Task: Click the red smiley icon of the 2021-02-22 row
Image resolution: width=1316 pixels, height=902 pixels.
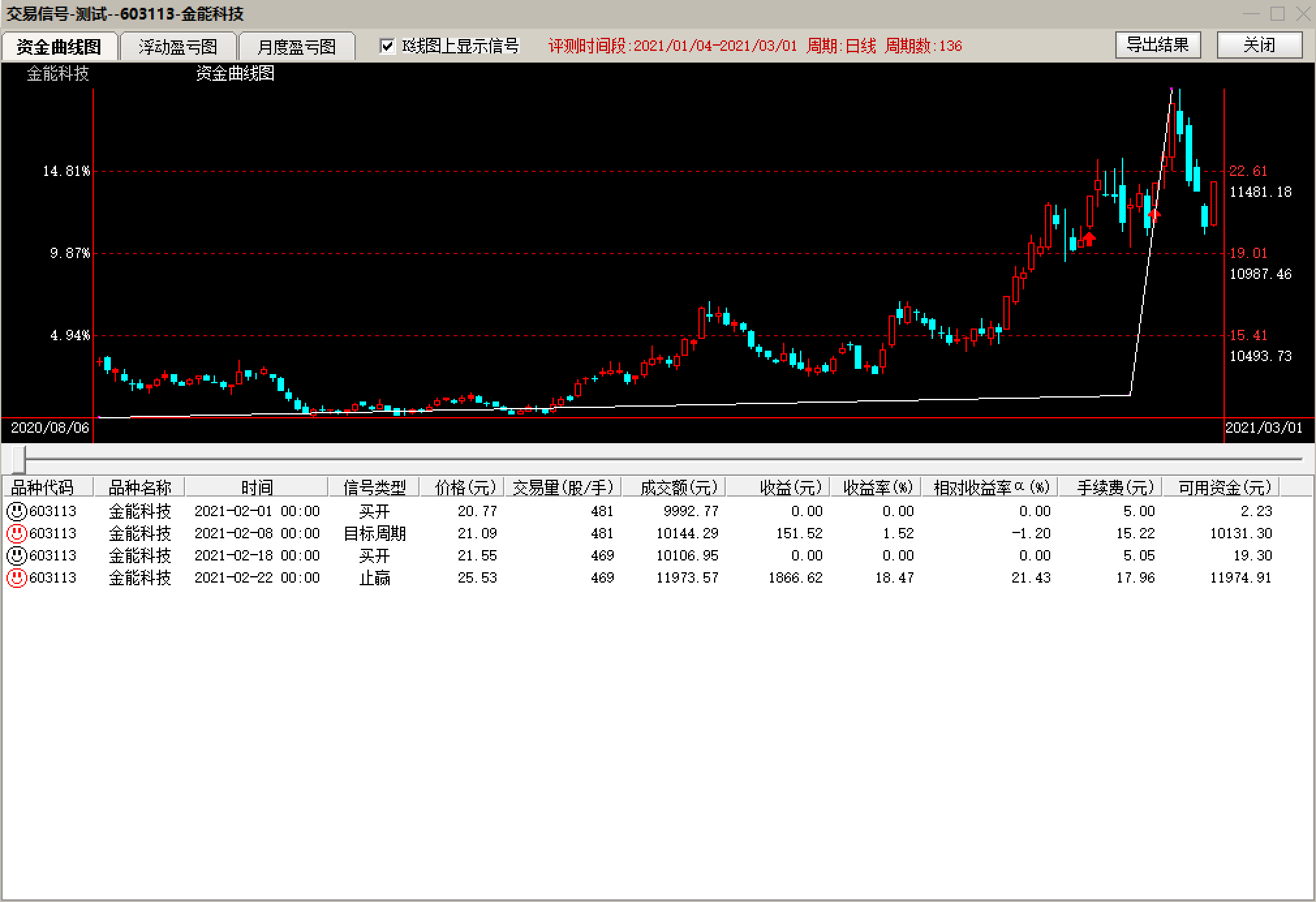Action: [x=16, y=577]
